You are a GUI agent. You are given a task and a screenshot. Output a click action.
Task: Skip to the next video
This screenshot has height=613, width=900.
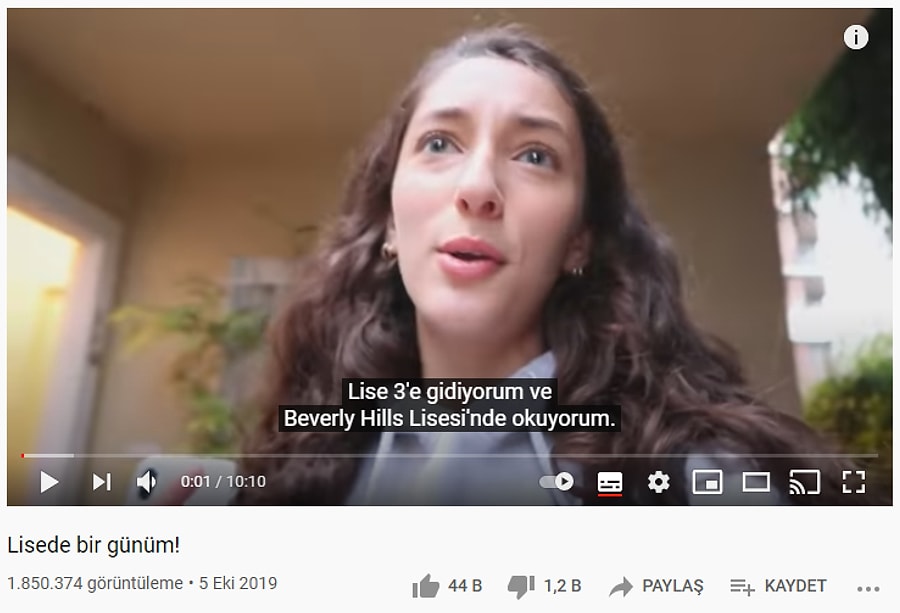102,482
